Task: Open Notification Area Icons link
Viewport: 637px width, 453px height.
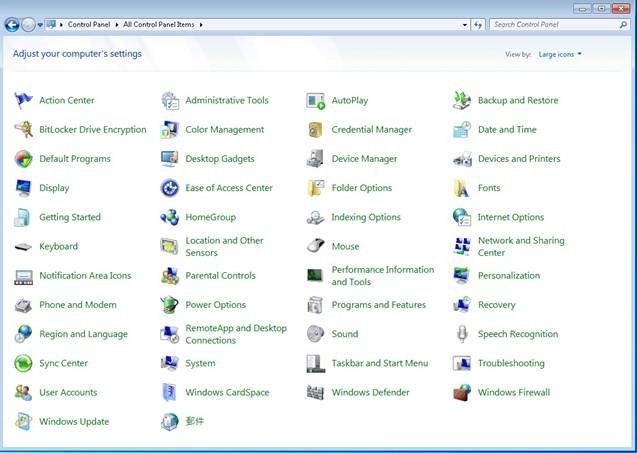Action: (x=85, y=275)
